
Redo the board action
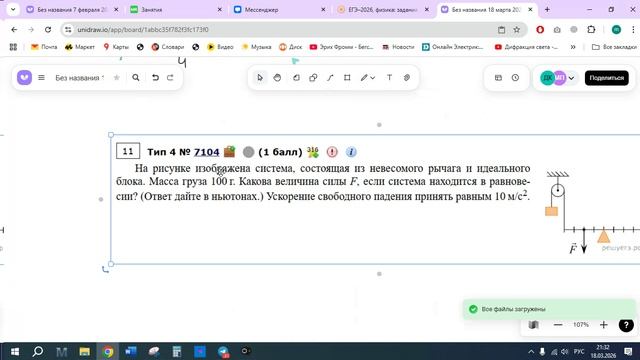click(170, 78)
